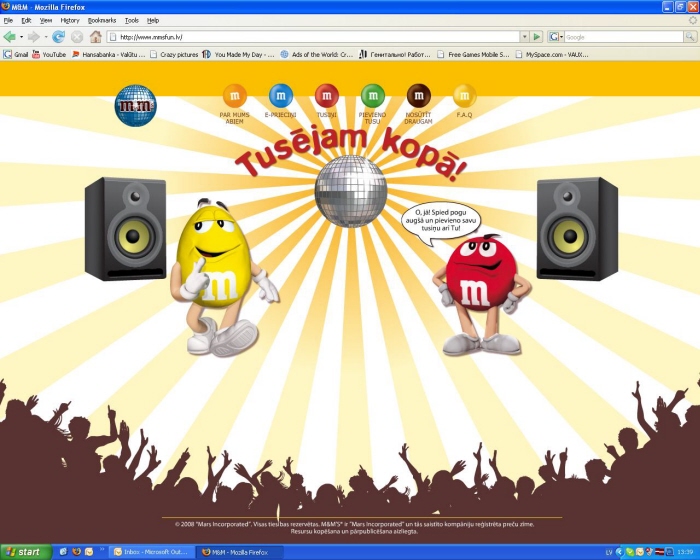700x560 pixels.
Task: Open the Hansabanka bookmark
Action: (108, 54)
